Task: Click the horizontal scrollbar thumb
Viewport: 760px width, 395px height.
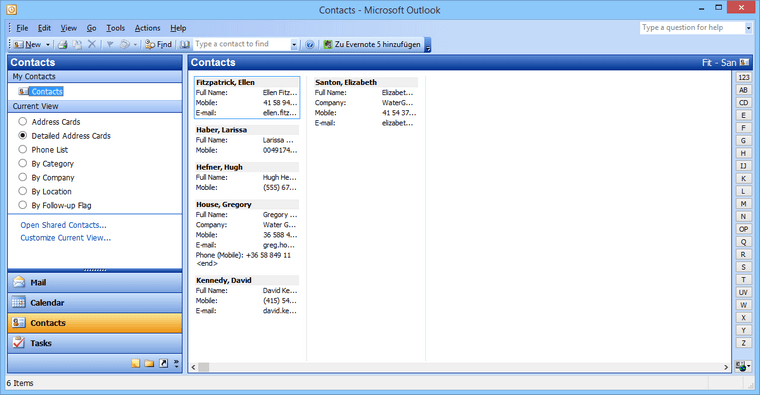Action: 204,367
